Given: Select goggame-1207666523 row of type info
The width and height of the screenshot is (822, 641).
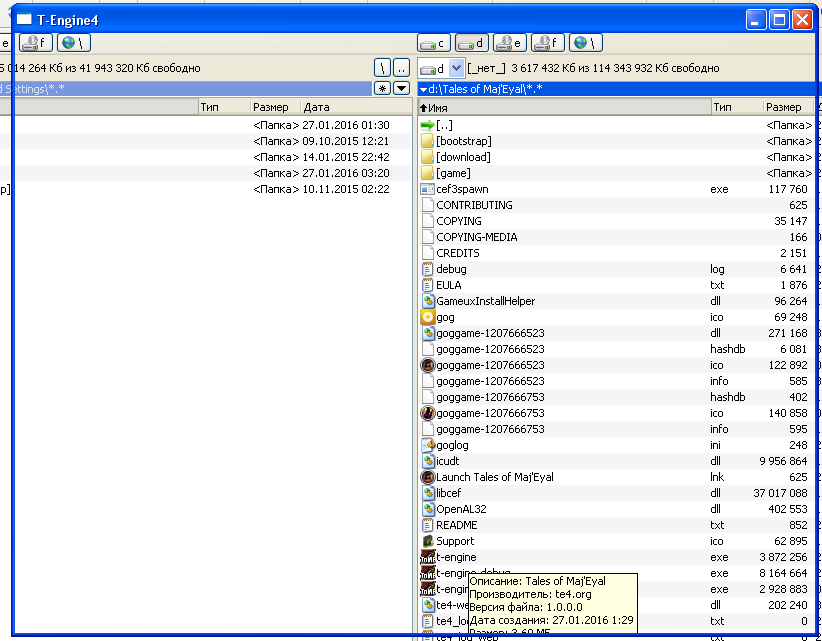Looking at the screenshot, I should pyautogui.click(x=616, y=381).
